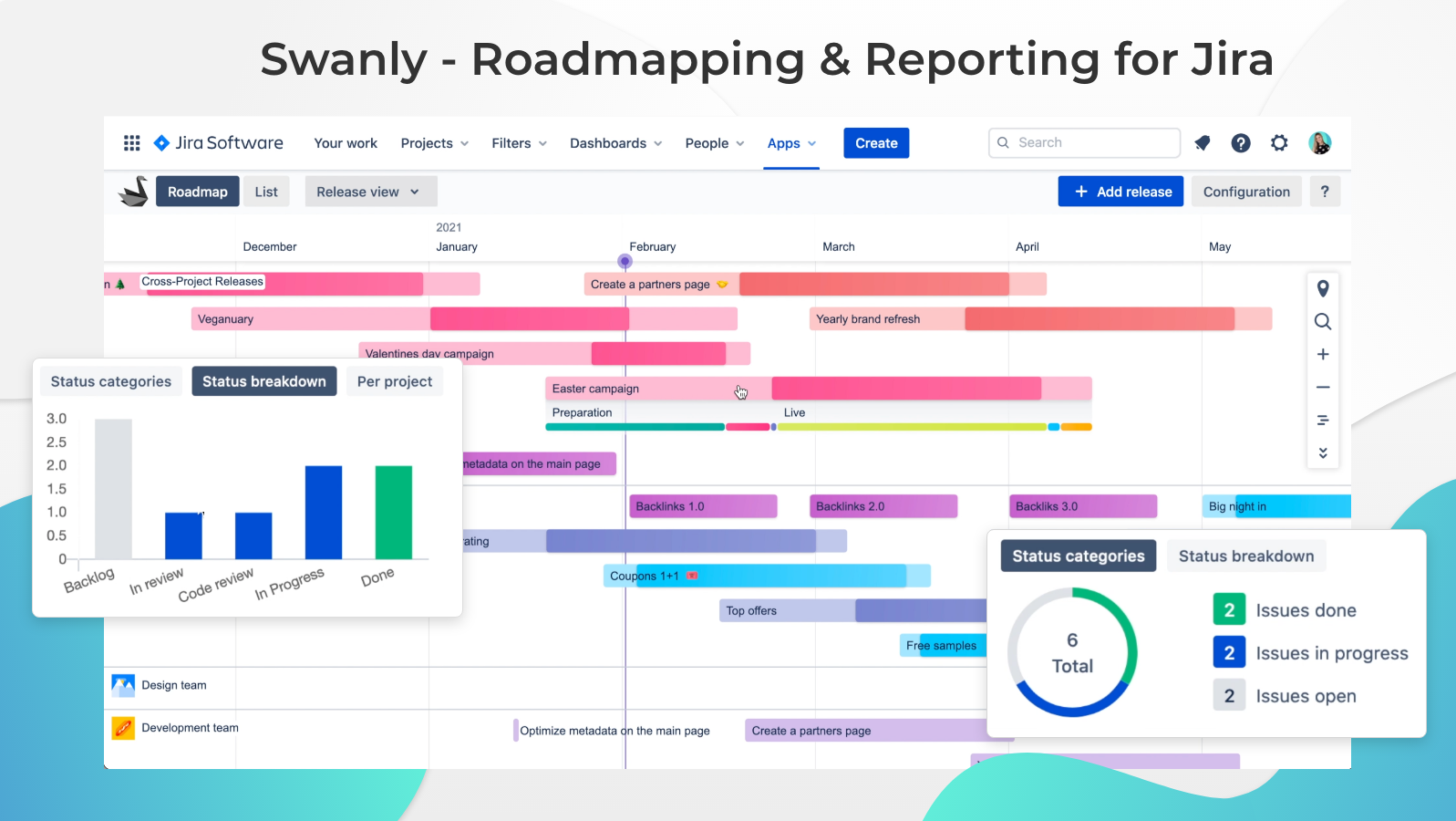Select the Backliks 3.0 bar

1083,506
